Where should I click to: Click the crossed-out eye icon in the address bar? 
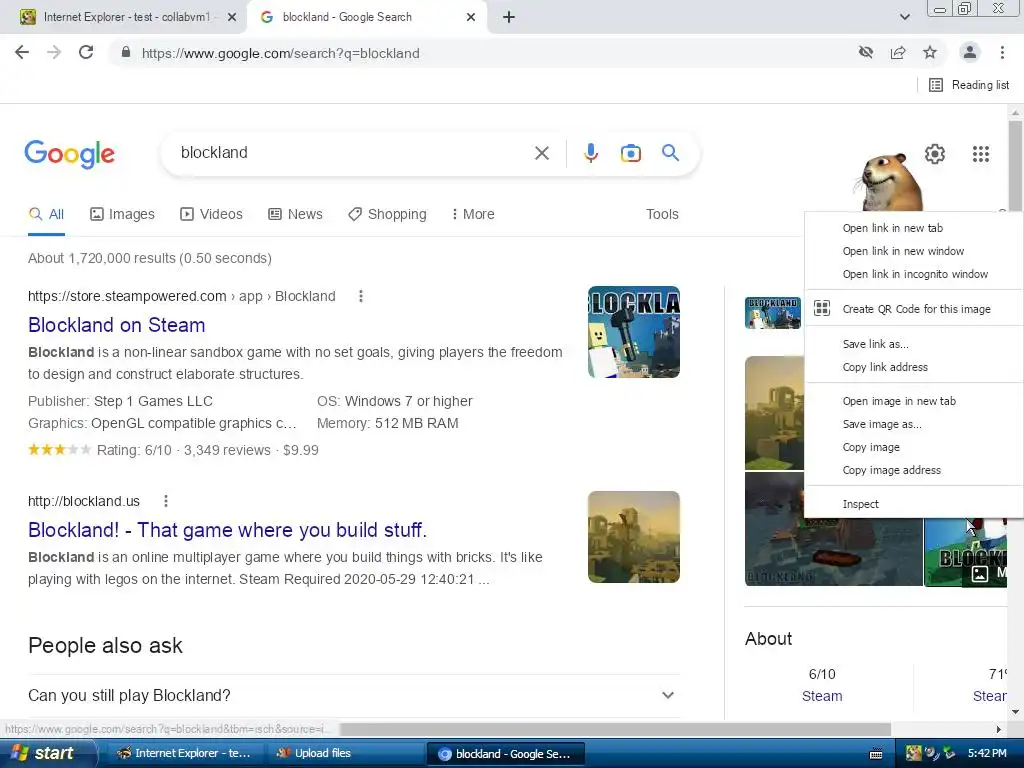(x=866, y=52)
